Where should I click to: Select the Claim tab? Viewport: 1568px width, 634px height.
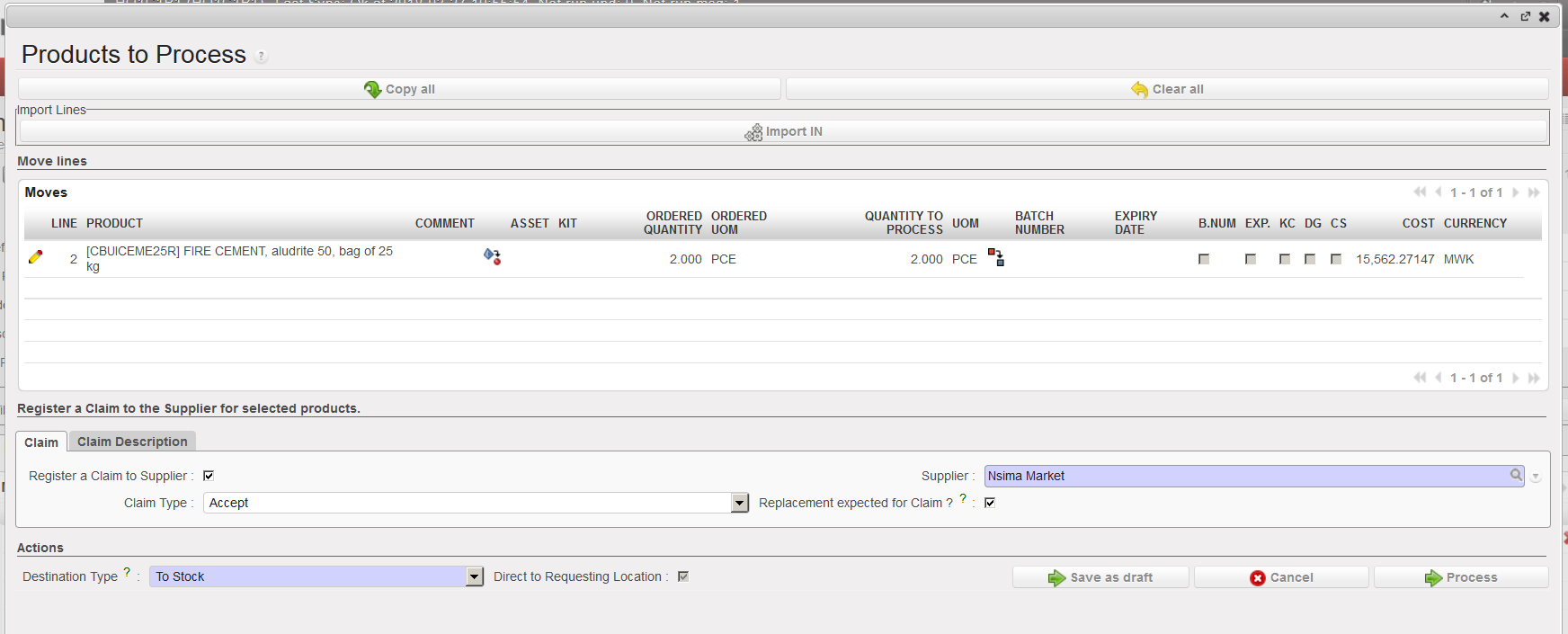41,442
